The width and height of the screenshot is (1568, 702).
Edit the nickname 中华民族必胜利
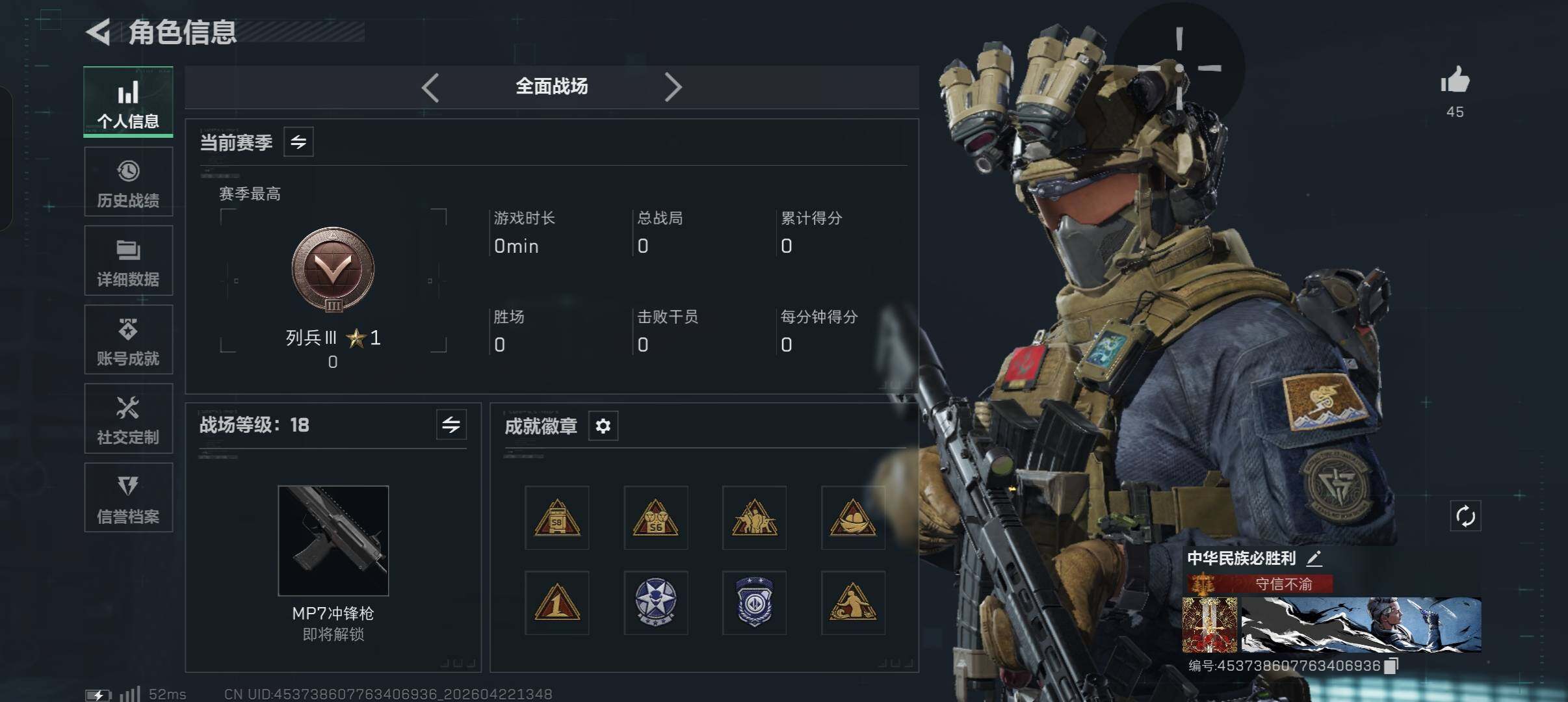point(1314,558)
